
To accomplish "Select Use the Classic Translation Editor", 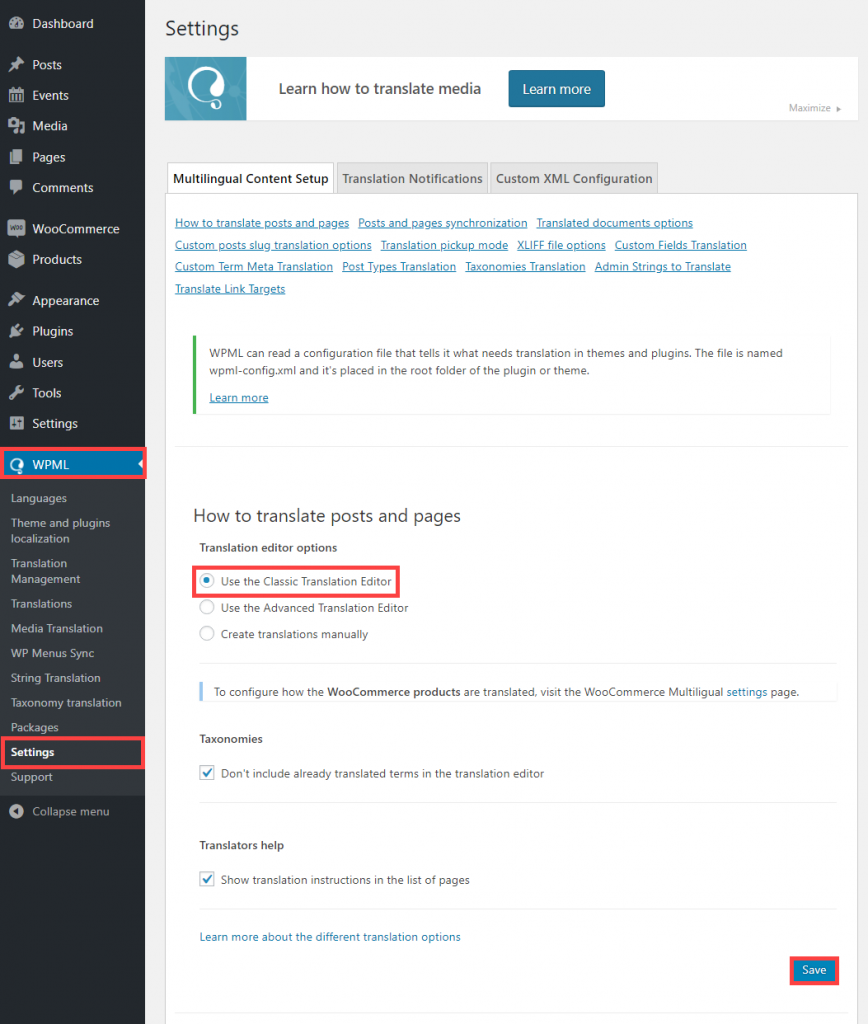I will [207, 581].
